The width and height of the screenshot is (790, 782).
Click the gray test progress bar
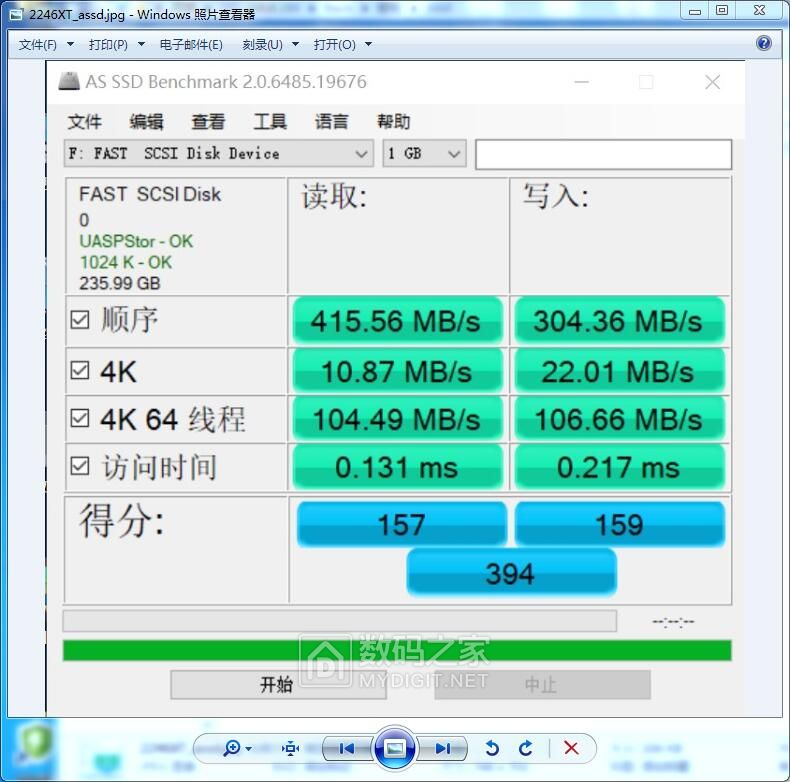point(340,621)
